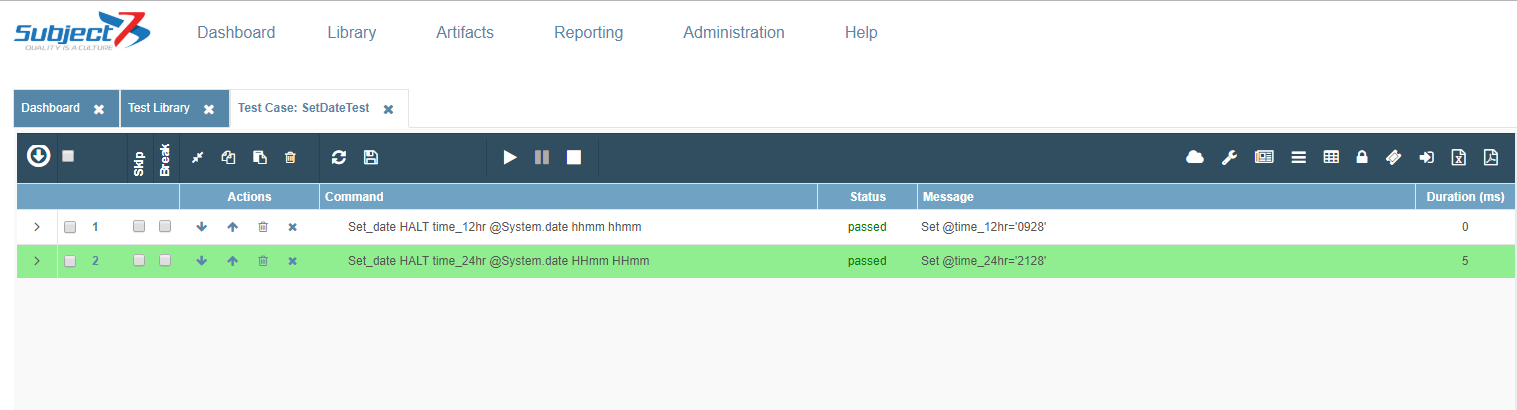This screenshot has height=410, width=1517.
Task: Open the wrench settings tool
Action: coord(1230,157)
